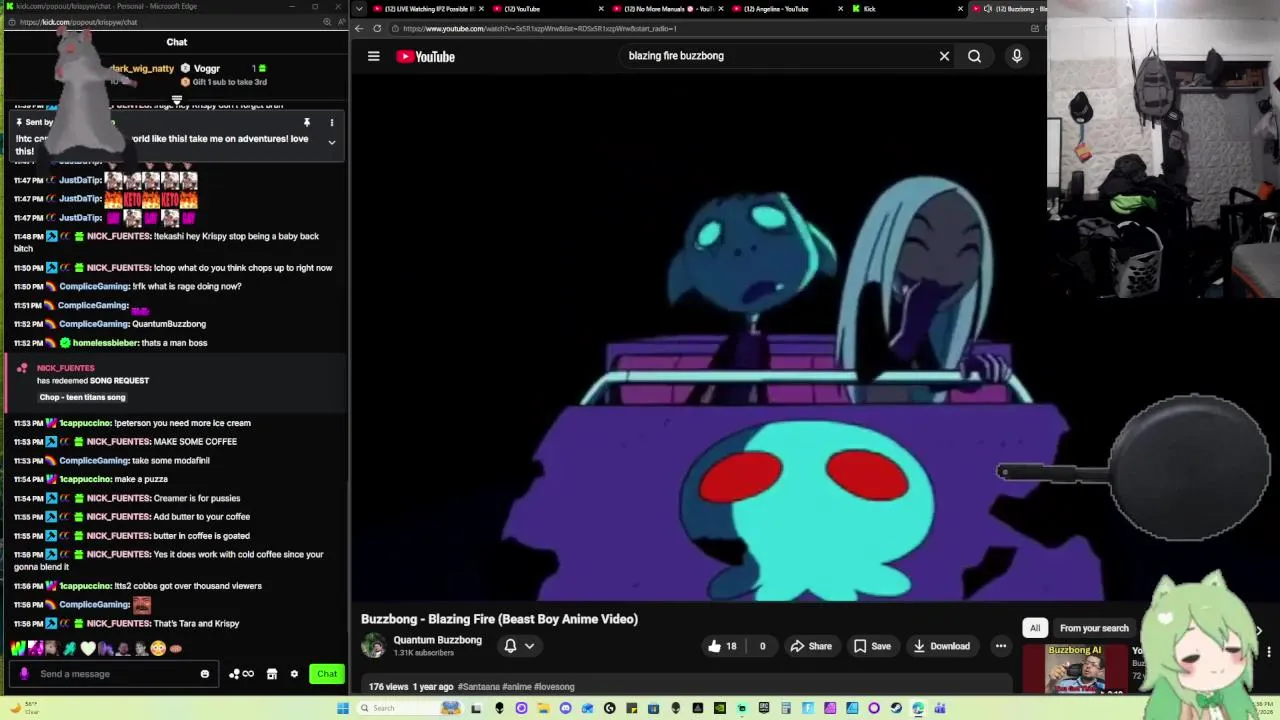This screenshot has width=1280, height=720.
Task: Go to the YouTube home logo
Action: click(425, 56)
